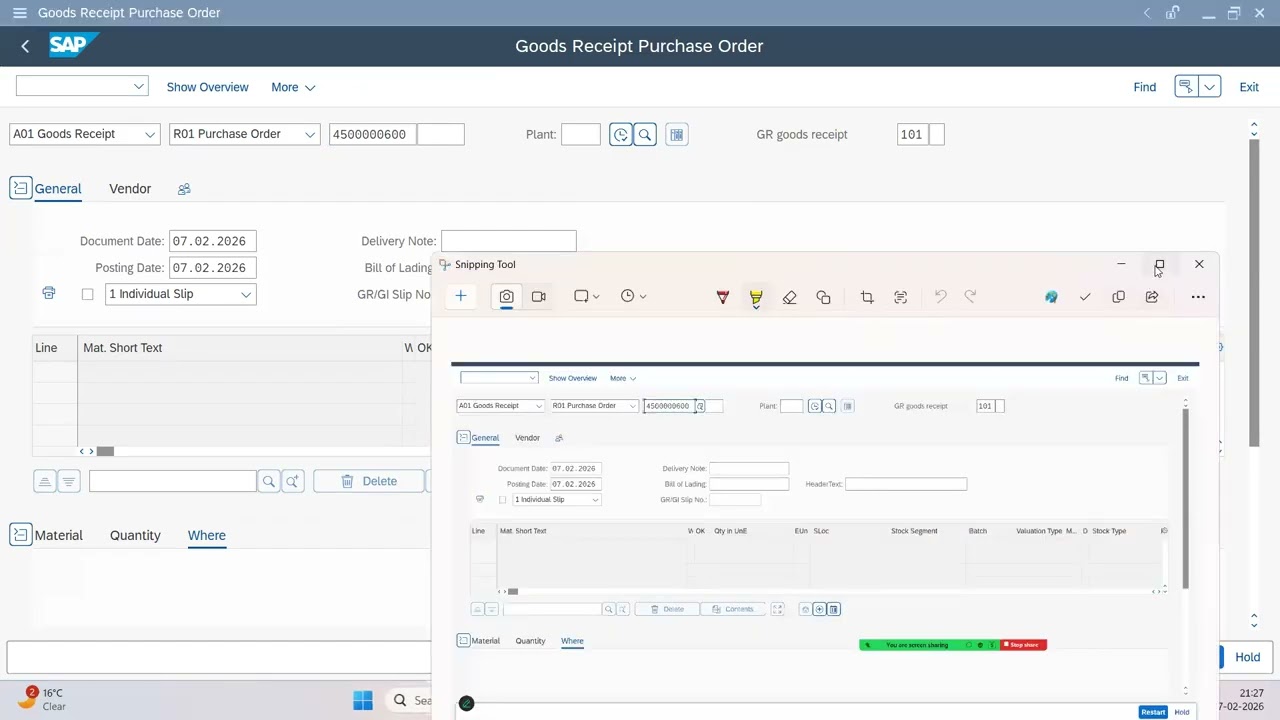Click the item search text field
1280x720 pixels.
[x=172, y=481]
